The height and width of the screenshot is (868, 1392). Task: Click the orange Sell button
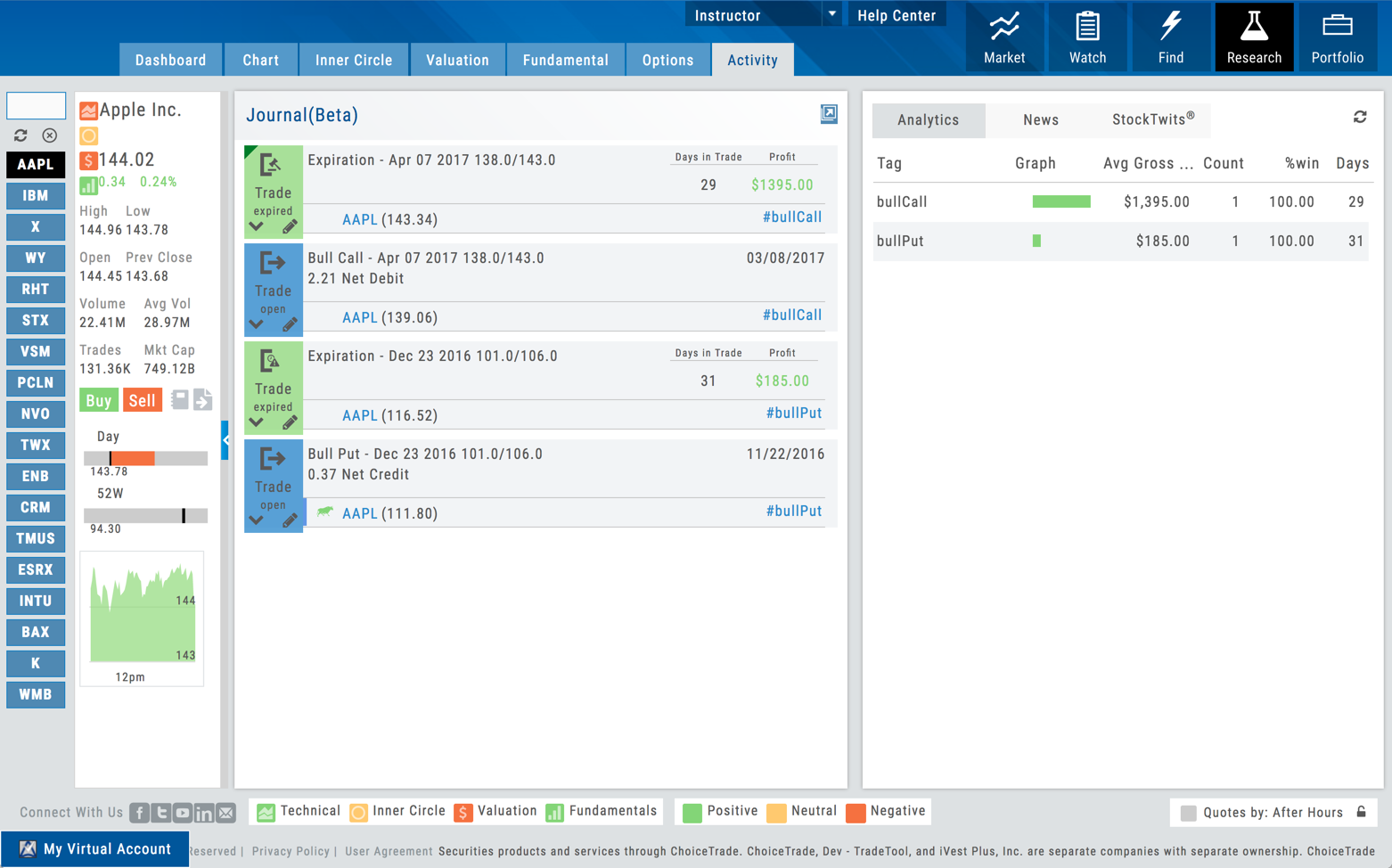[142, 400]
